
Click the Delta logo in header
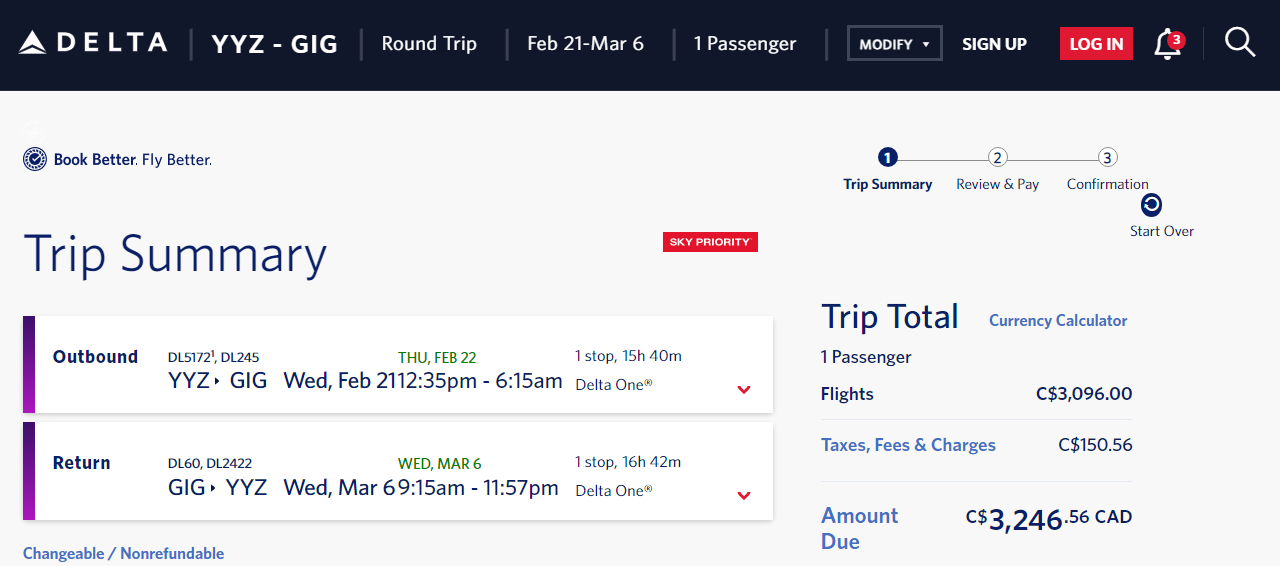tap(93, 43)
